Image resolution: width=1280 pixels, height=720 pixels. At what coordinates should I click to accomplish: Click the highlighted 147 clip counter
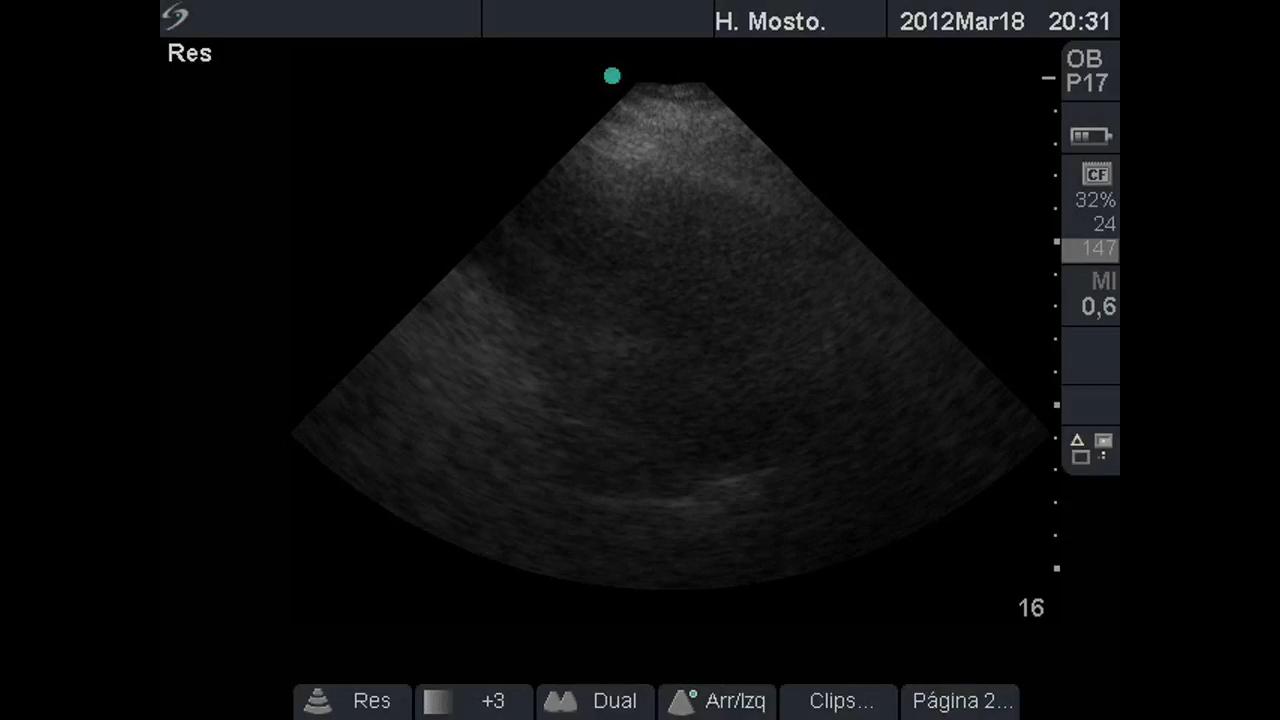[x=1097, y=249]
